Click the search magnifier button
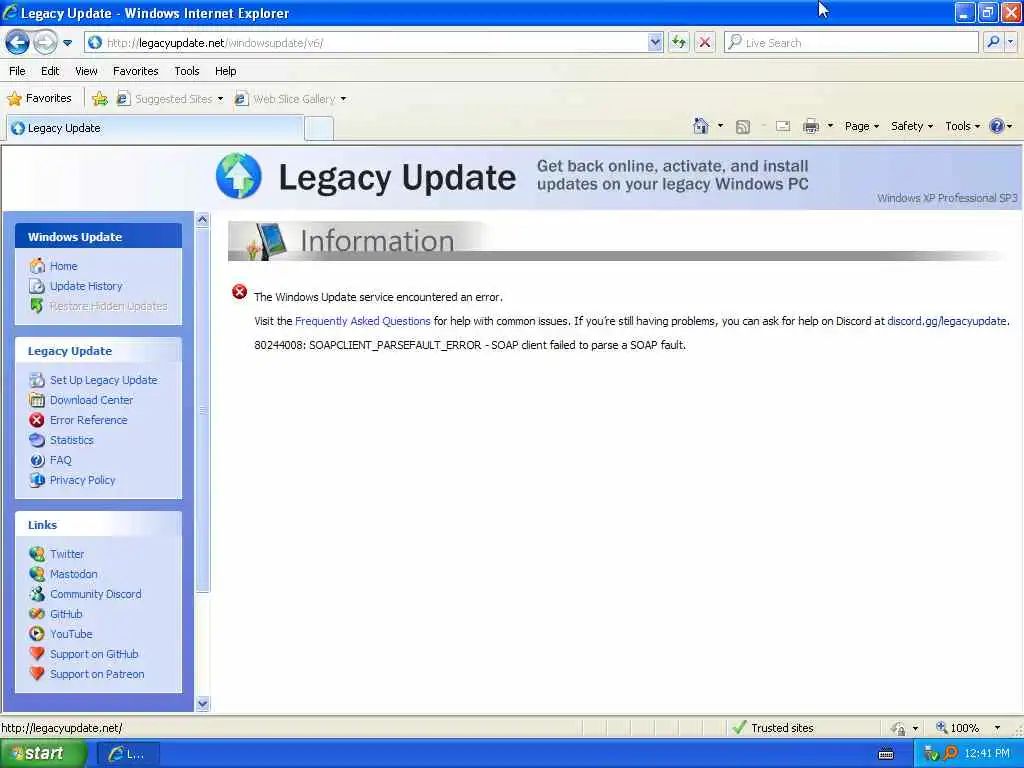This screenshot has height=768, width=1024. 993,42
